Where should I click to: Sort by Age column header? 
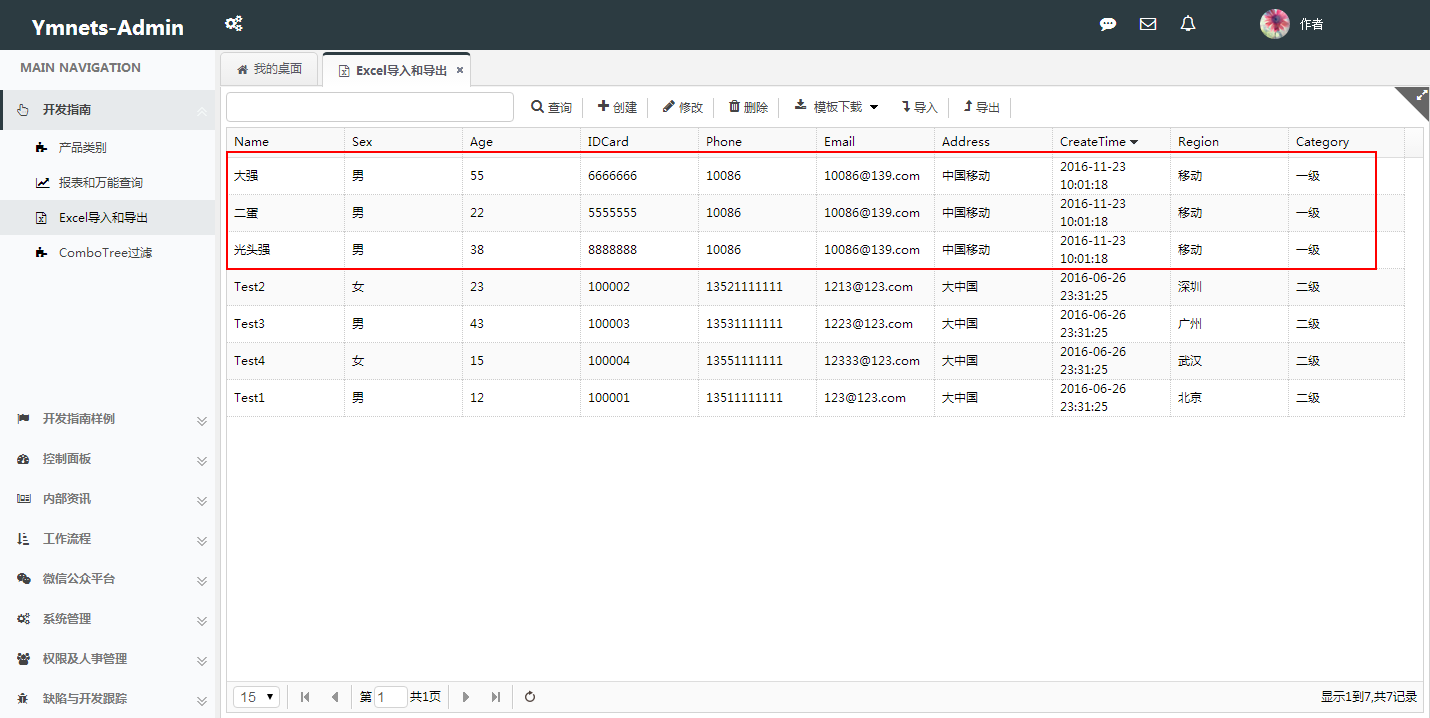click(x=522, y=142)
